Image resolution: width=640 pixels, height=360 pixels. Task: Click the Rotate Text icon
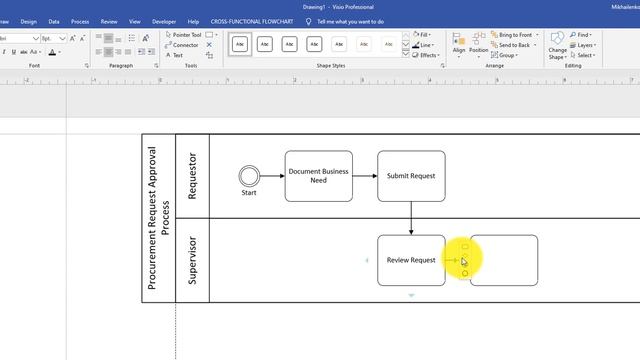coord(146,38)
